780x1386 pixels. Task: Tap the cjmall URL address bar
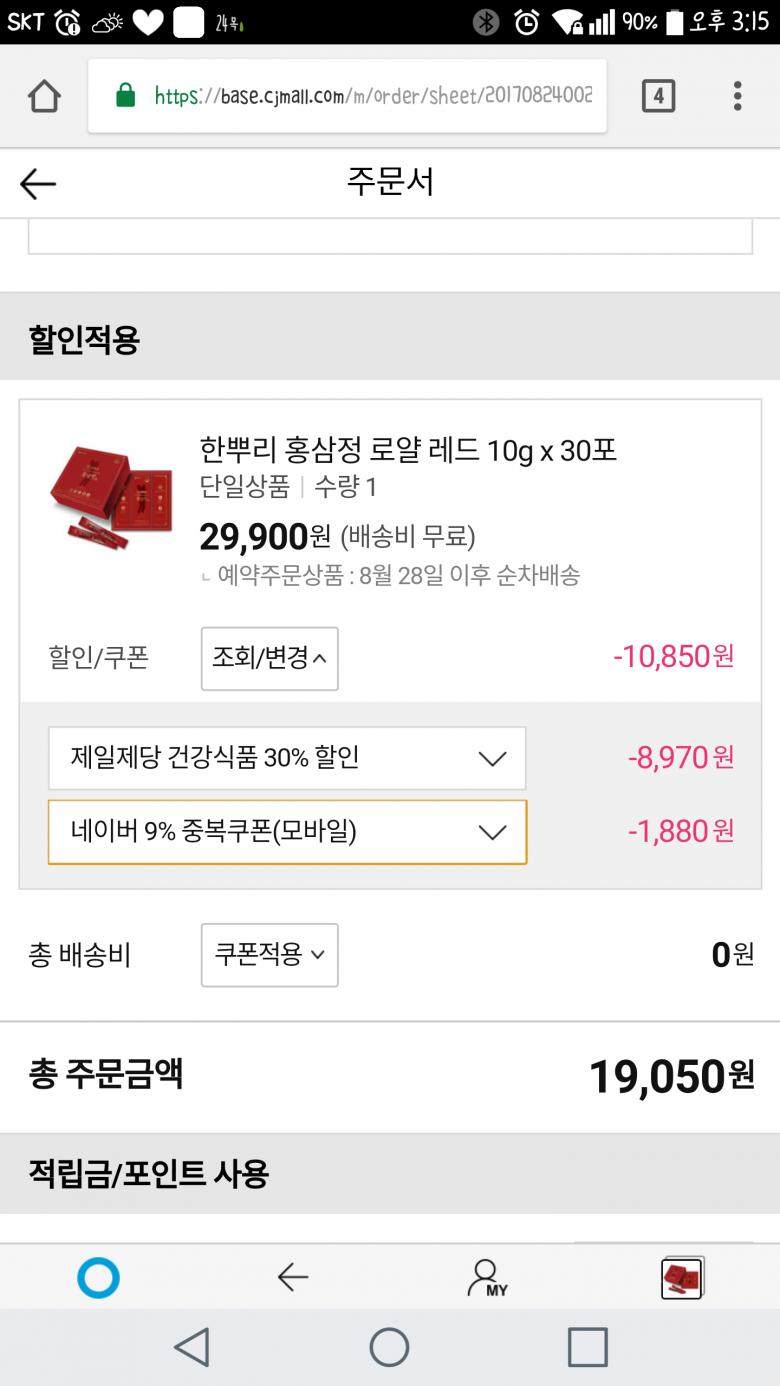[372, 96]
